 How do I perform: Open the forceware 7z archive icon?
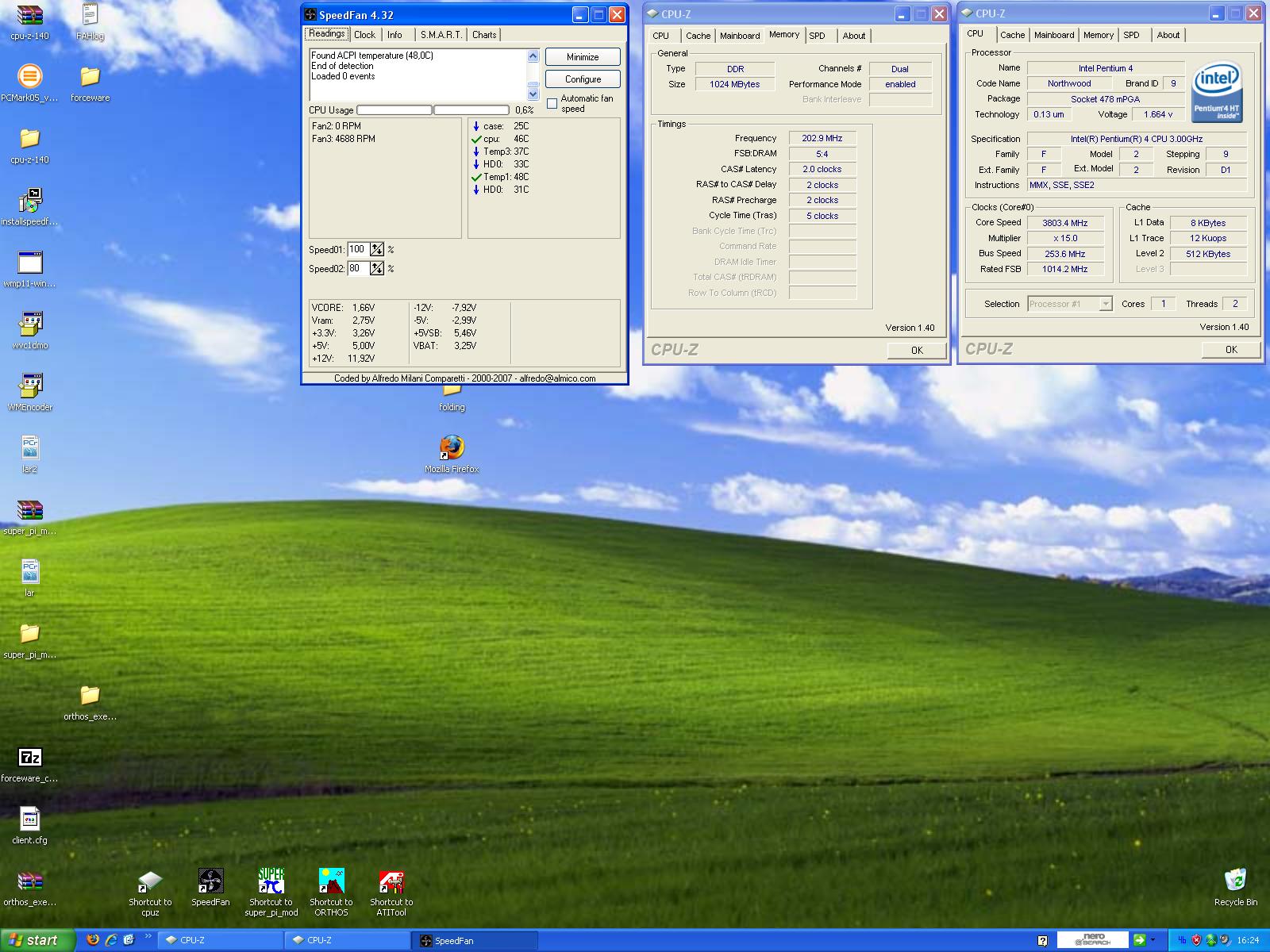pos(29,764)
